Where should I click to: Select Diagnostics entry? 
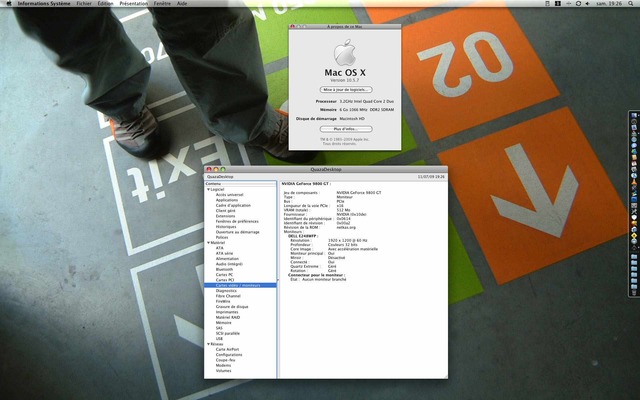226,291
